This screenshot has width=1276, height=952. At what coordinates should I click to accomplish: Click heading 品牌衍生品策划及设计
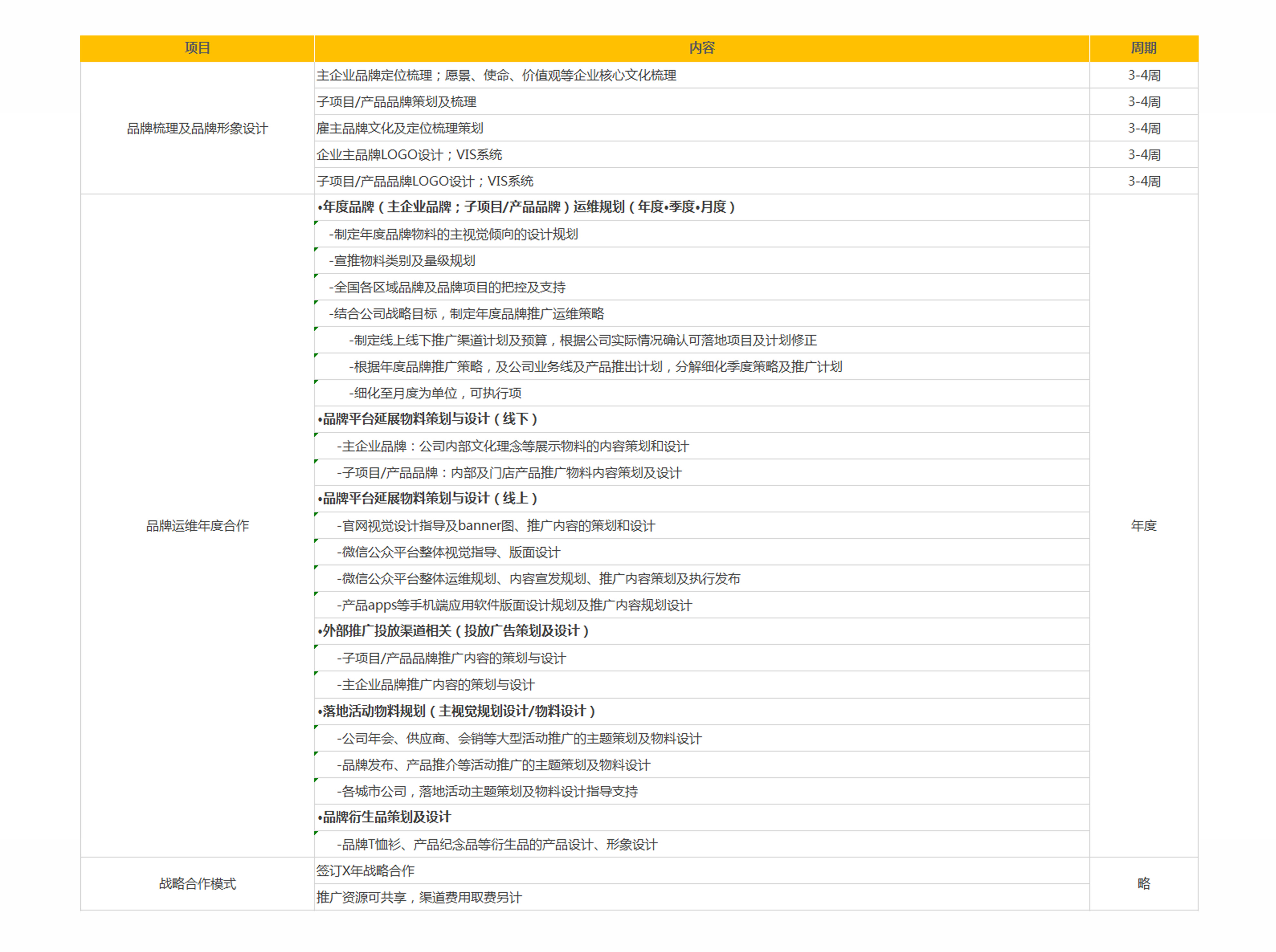(384, 817)
